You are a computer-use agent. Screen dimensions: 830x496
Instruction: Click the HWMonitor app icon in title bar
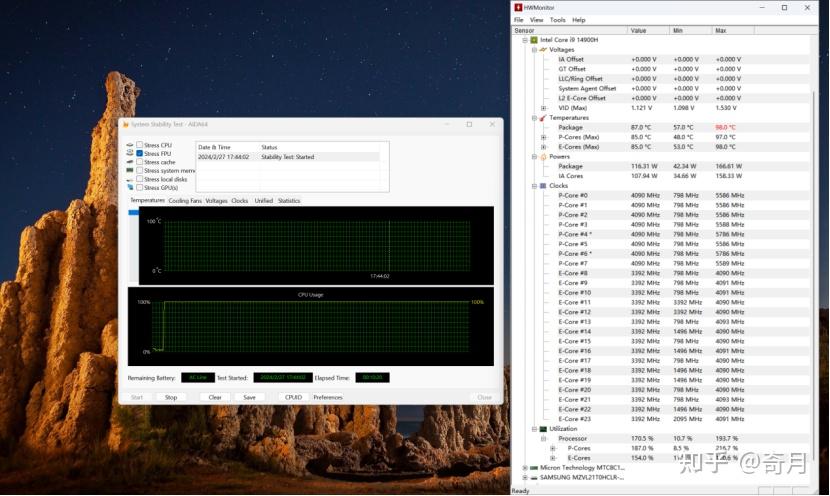(x=518, y=7)
